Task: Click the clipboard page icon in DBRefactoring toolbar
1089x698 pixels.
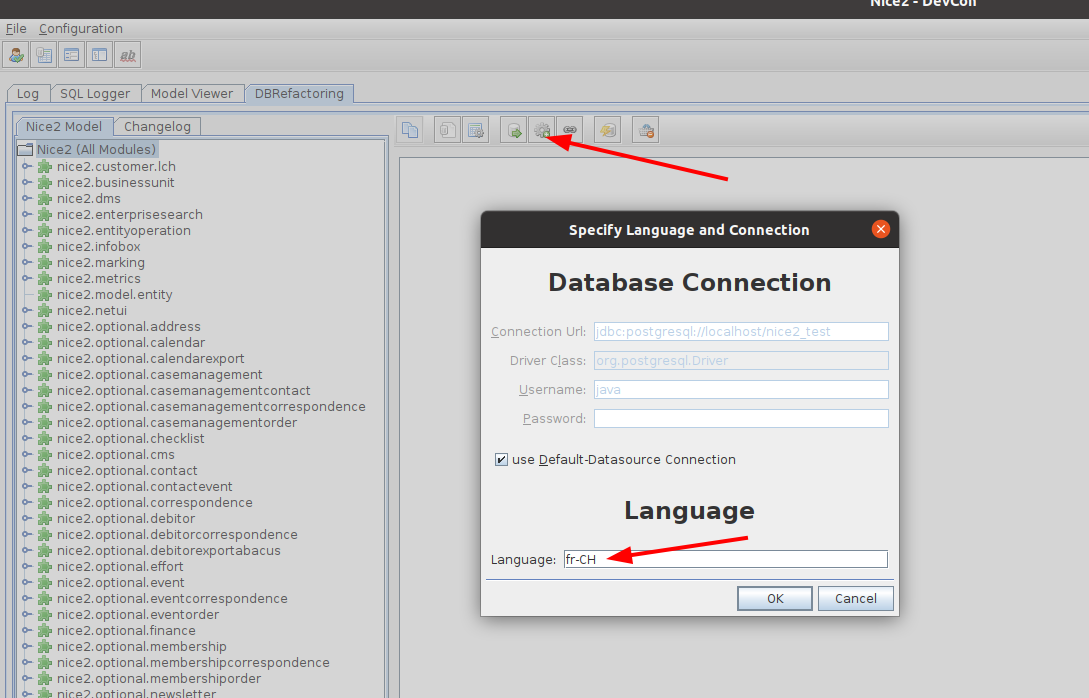Action: (x=447, y=130)
